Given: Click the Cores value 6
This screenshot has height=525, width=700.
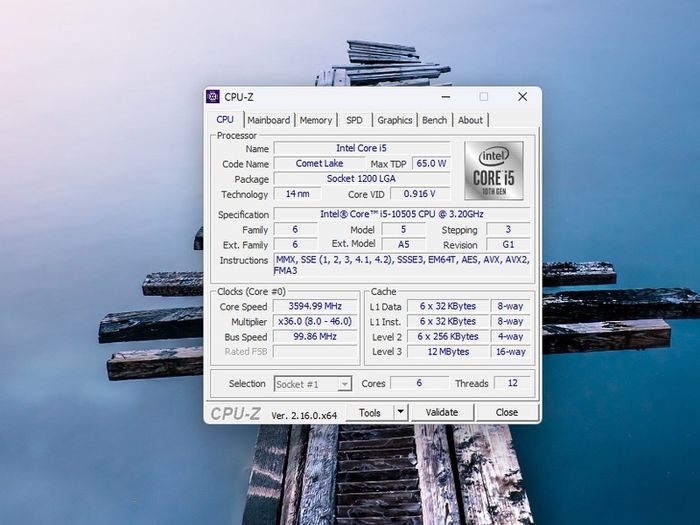Looking at the screenshot, I should (419, 383).
